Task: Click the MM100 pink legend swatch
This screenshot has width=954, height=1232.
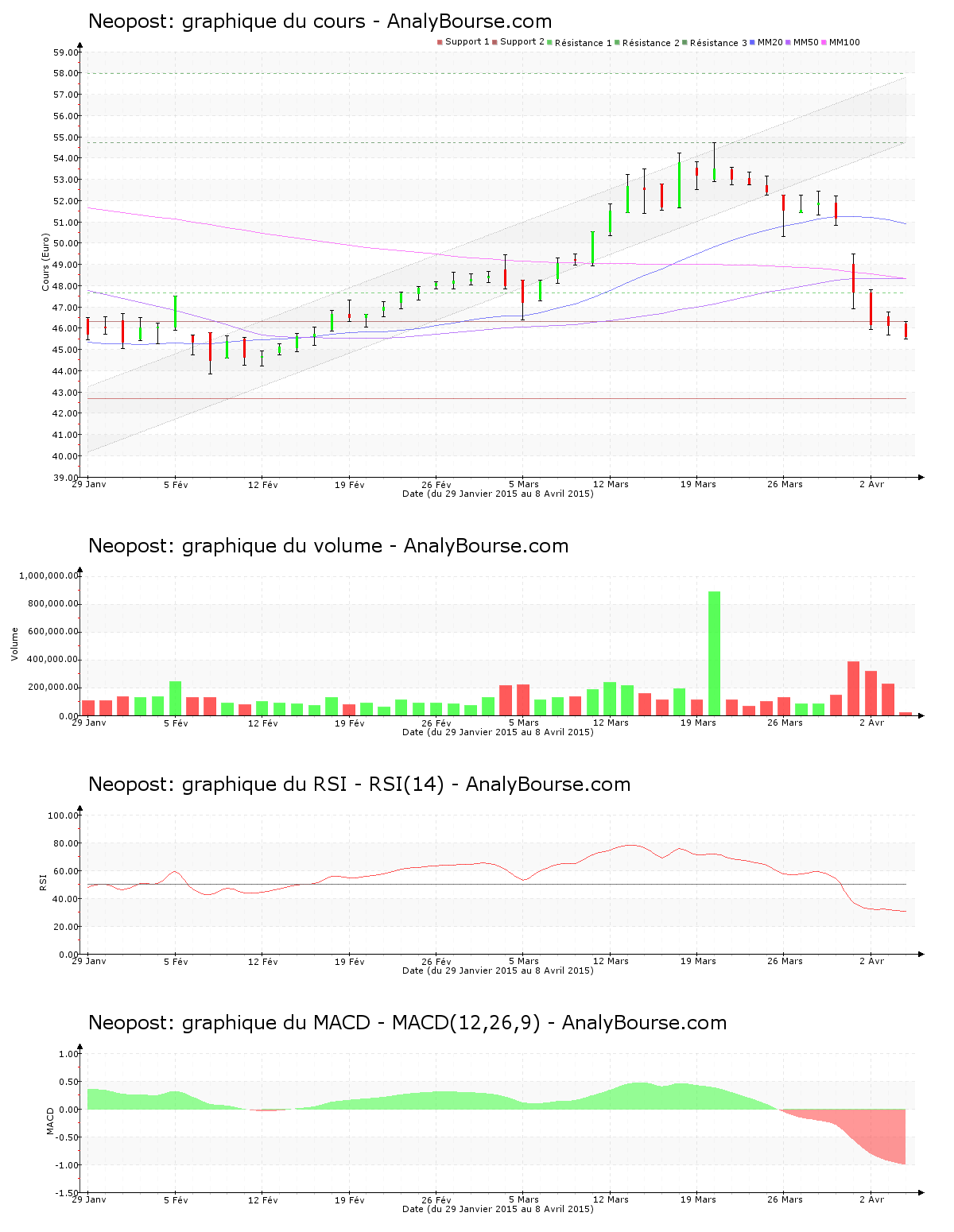Action: pos(824,42)
